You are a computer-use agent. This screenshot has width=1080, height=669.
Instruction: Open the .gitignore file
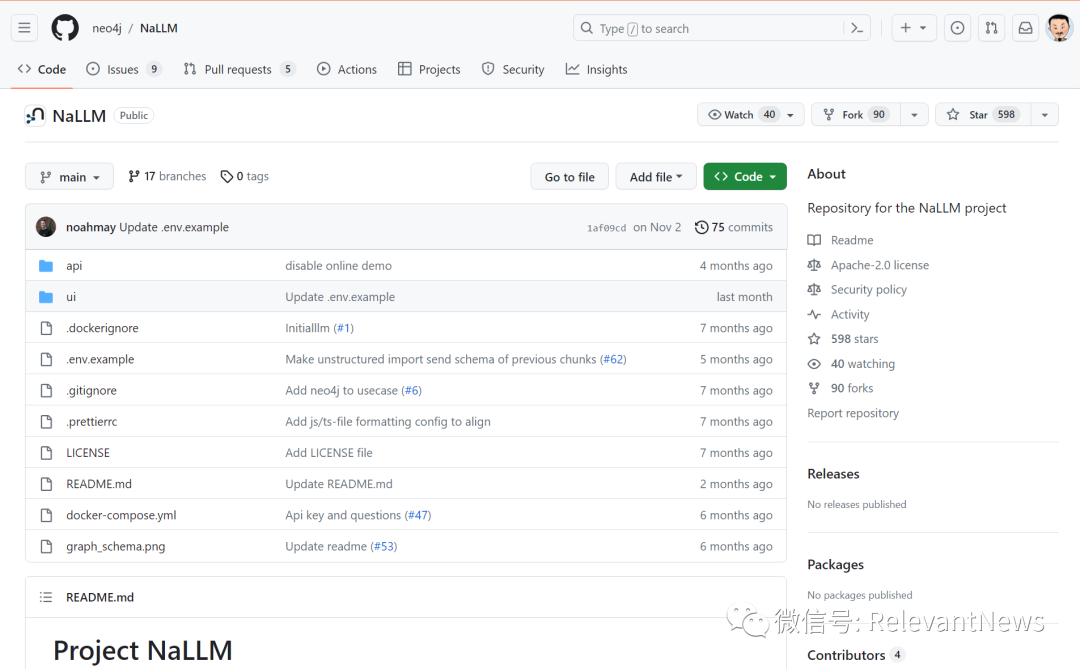click(92, 391)
